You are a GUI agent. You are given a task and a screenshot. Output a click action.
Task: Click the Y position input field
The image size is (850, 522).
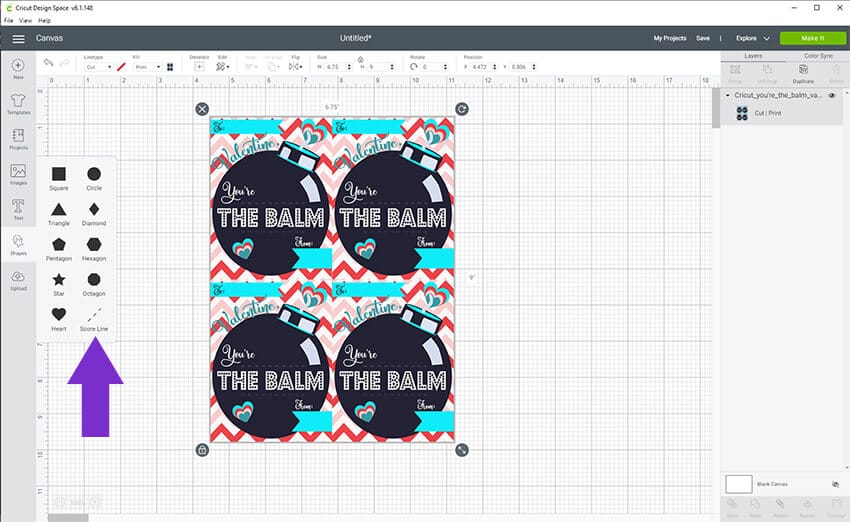pos(520,67)
